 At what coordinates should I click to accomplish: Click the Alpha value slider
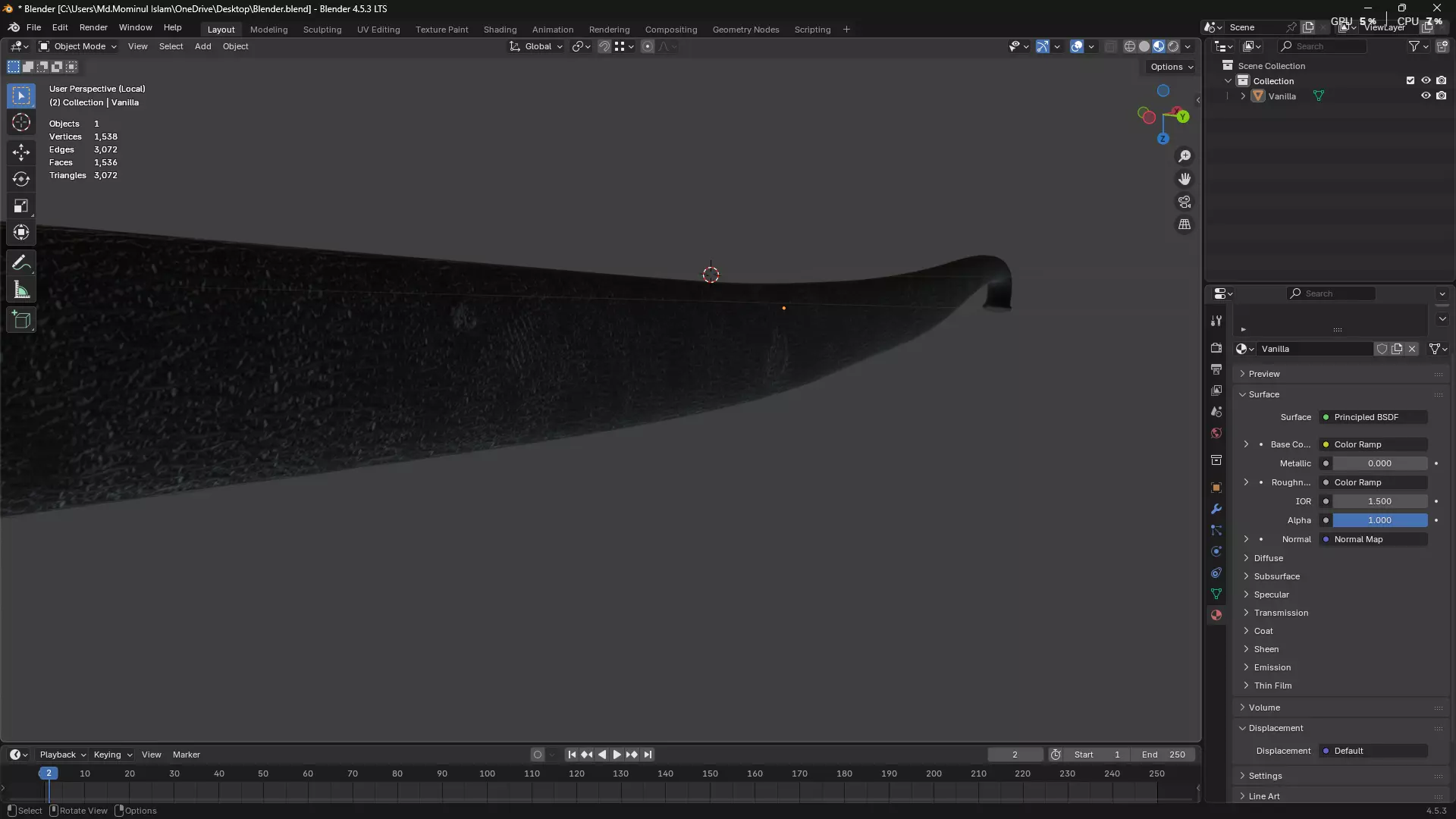(1379, 520)
